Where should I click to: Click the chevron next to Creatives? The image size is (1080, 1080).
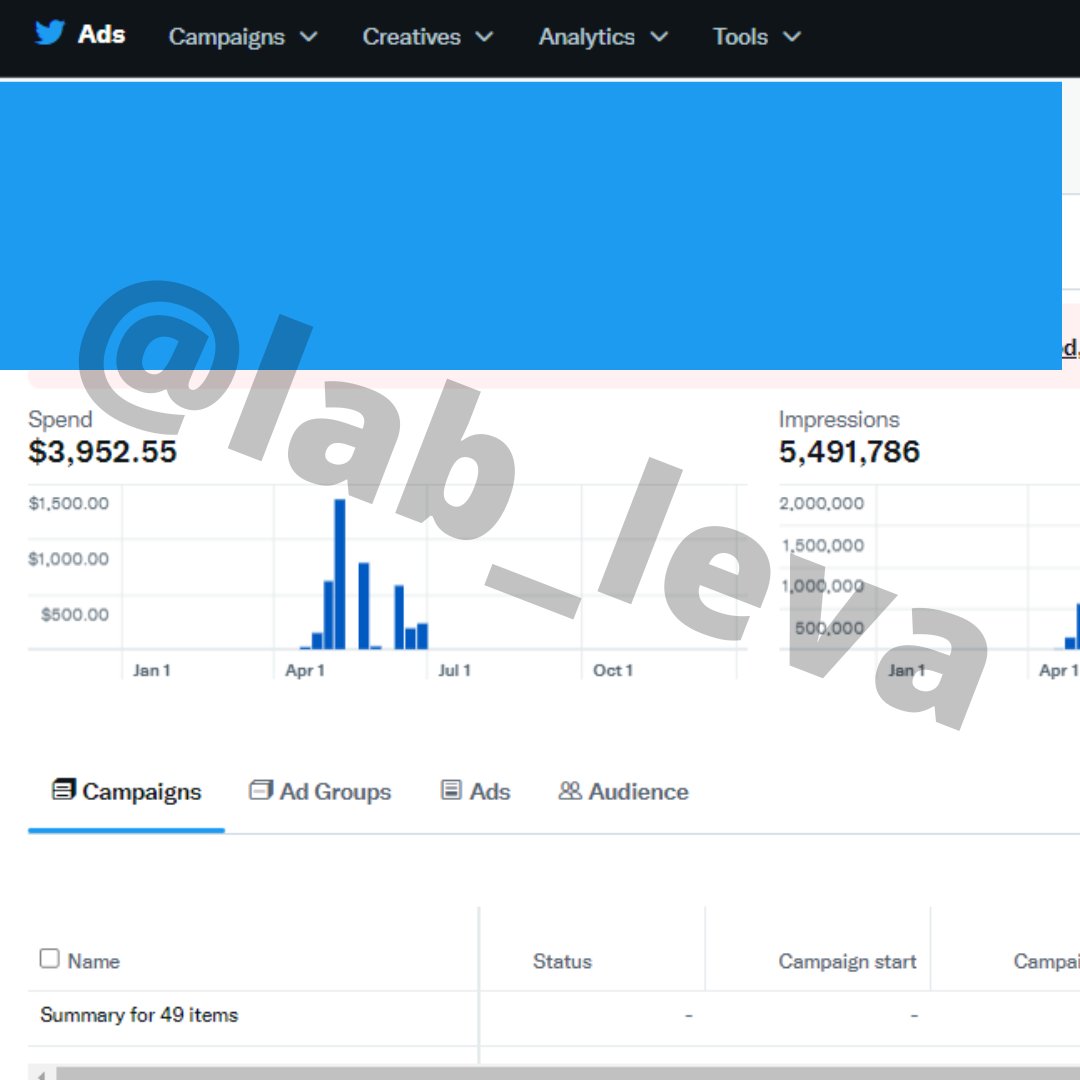click(484, 37)
